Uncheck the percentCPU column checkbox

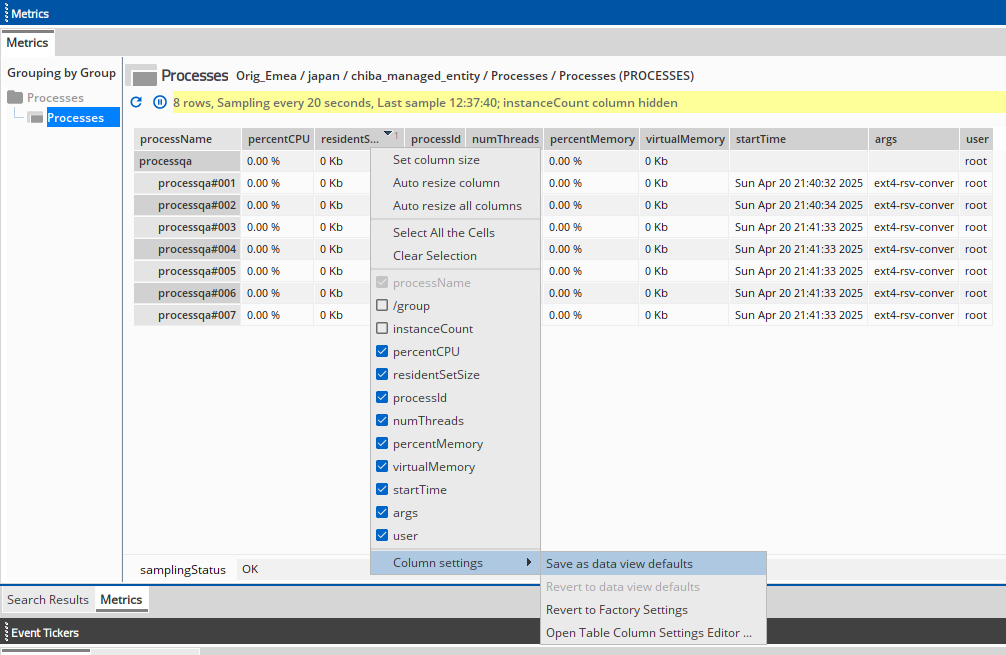tap(382, 352)
